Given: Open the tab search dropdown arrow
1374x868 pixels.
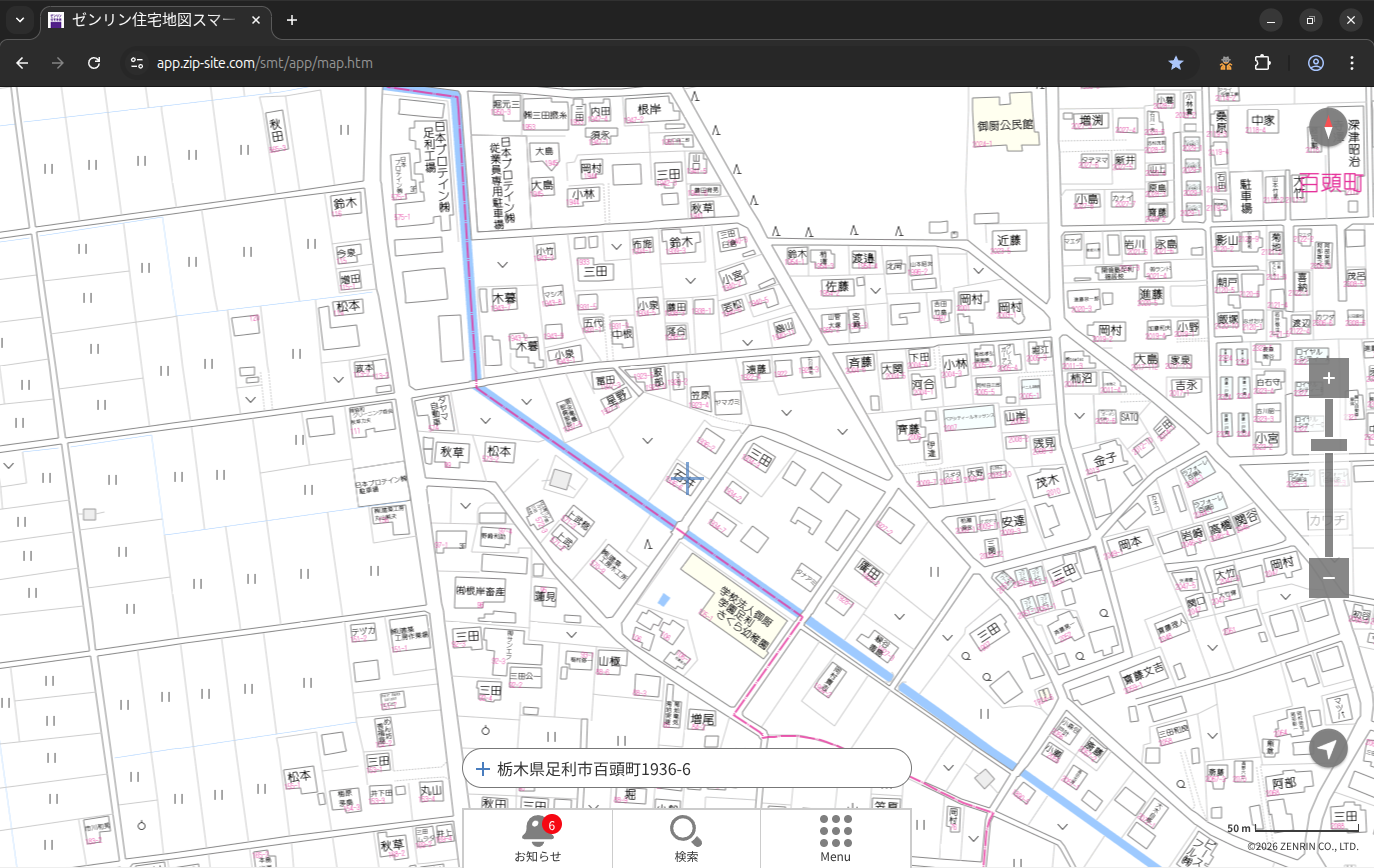Looking at the screenshot, I should 20,20.
